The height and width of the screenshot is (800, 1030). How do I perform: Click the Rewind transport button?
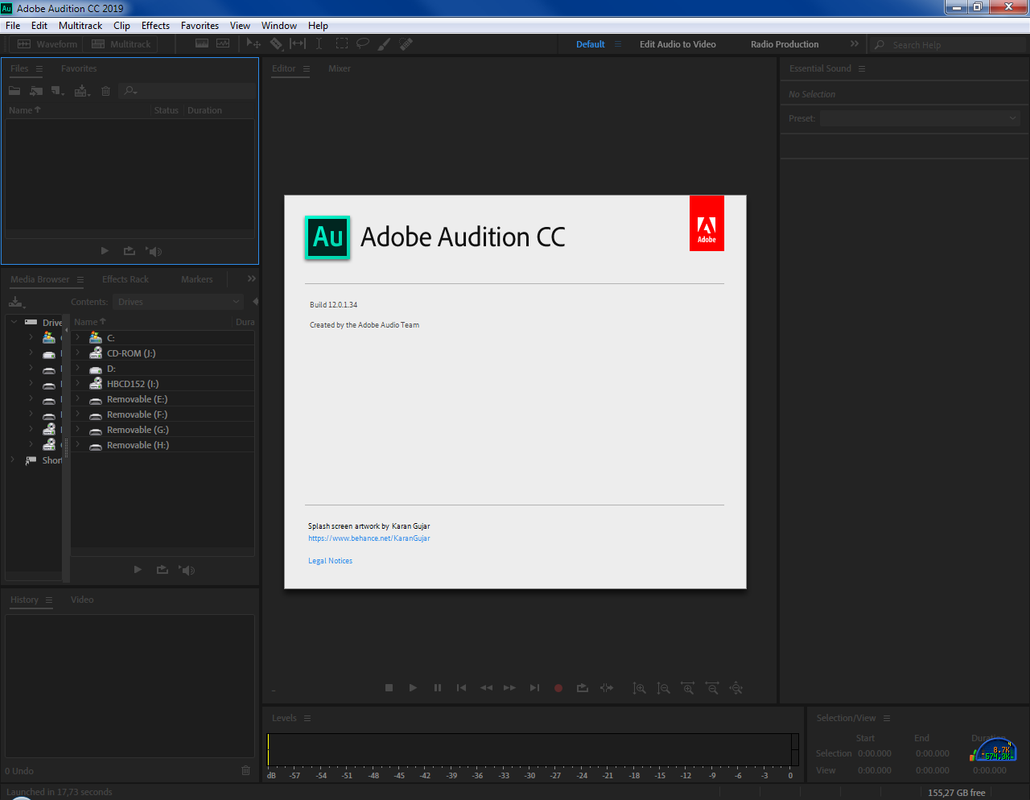[486, 688]
